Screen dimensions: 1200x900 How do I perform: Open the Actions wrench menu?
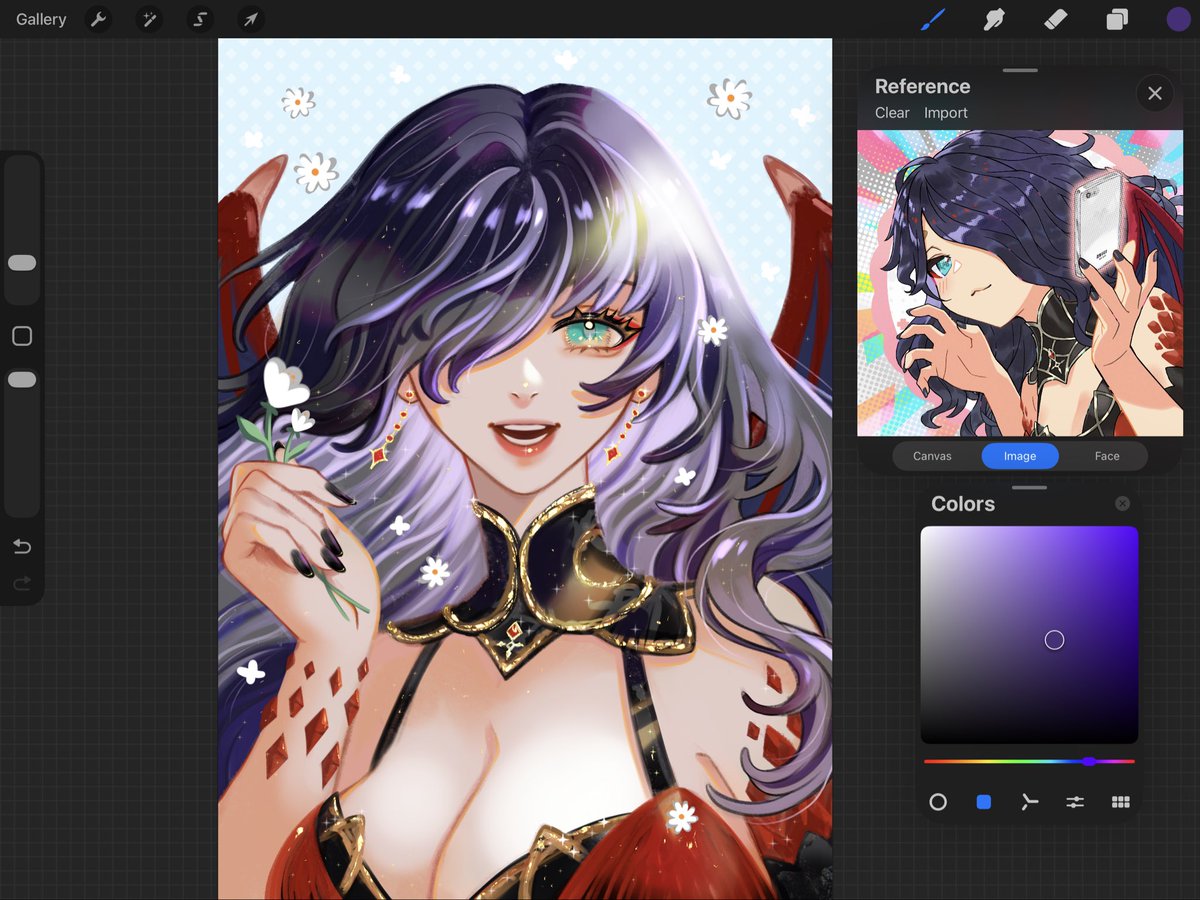pos(99,19)
